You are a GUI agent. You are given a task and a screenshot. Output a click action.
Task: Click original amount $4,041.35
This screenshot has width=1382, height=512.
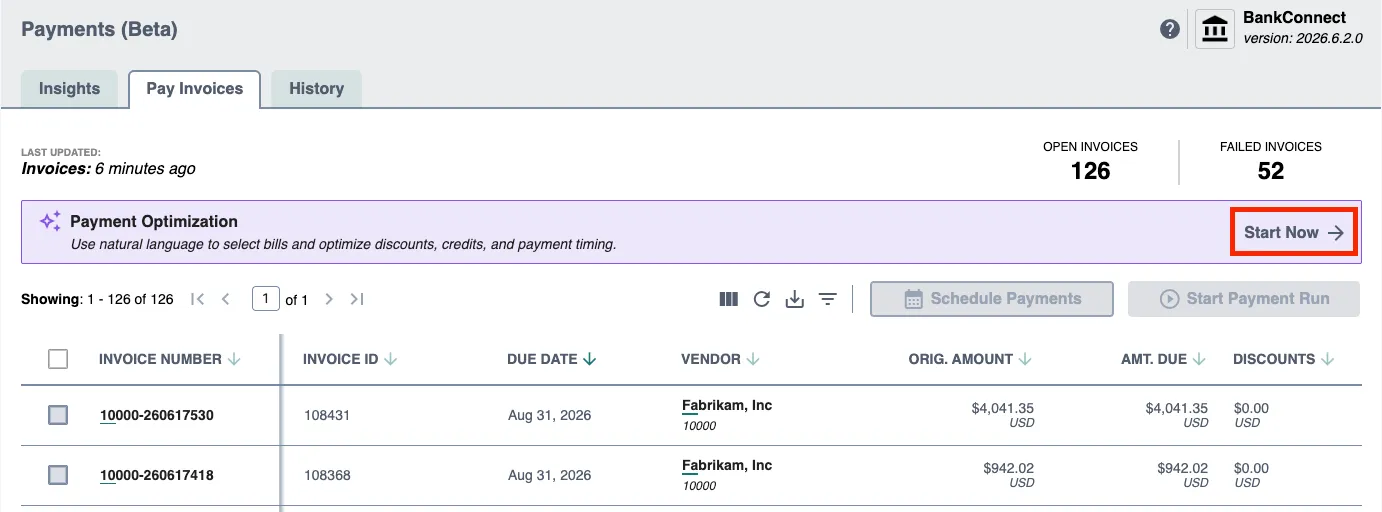[1003, 408]
